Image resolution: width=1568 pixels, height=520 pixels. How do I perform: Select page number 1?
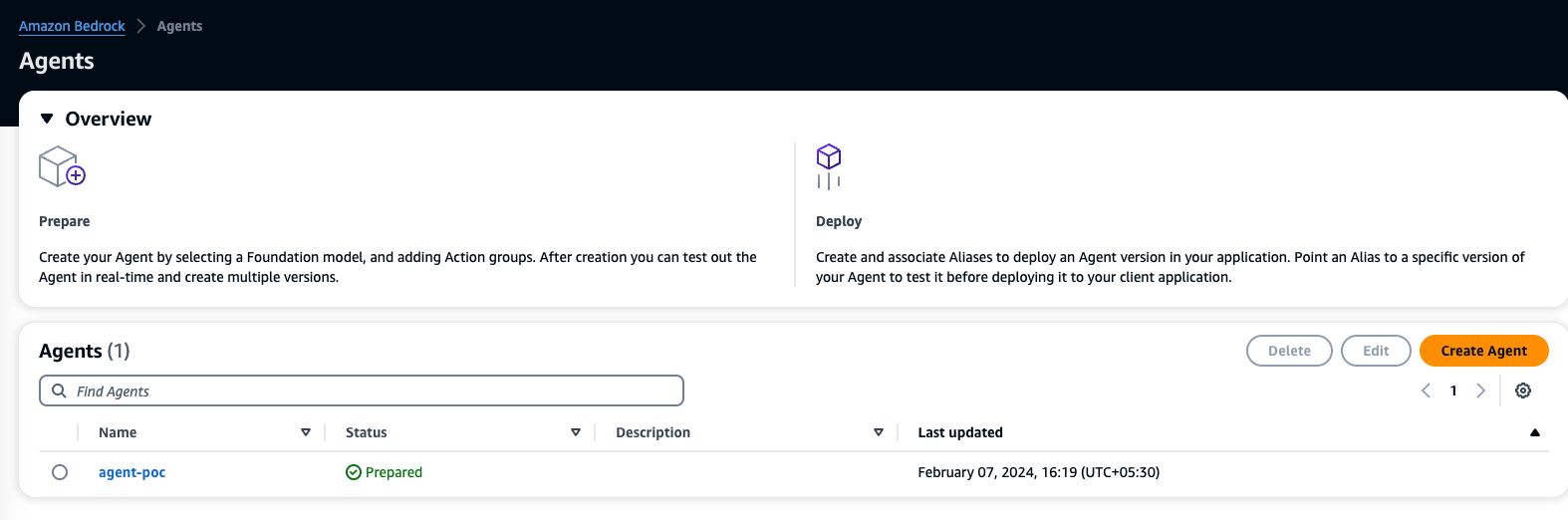click(1453, 390)
